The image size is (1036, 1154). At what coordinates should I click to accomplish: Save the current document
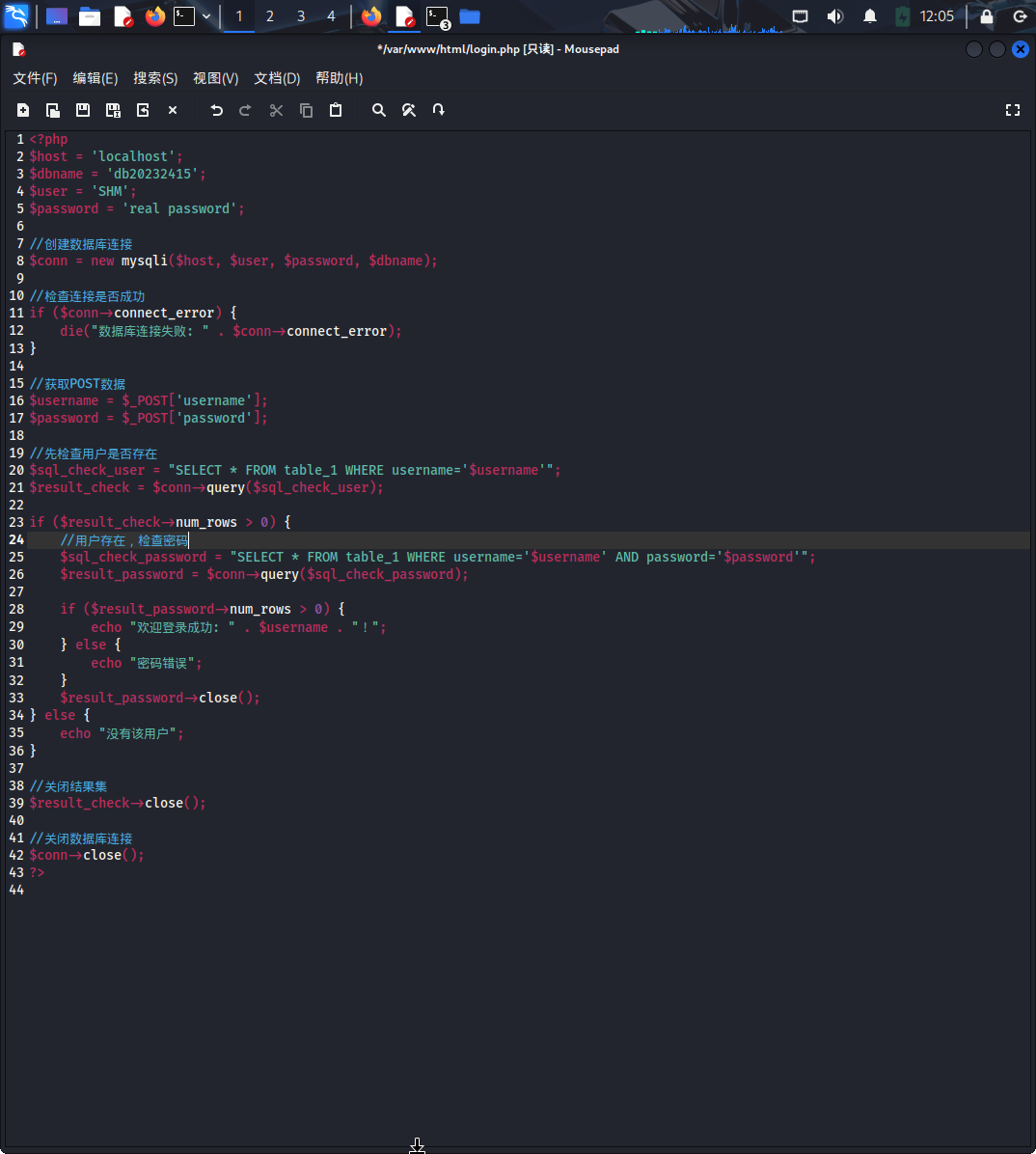coord(83,110)
